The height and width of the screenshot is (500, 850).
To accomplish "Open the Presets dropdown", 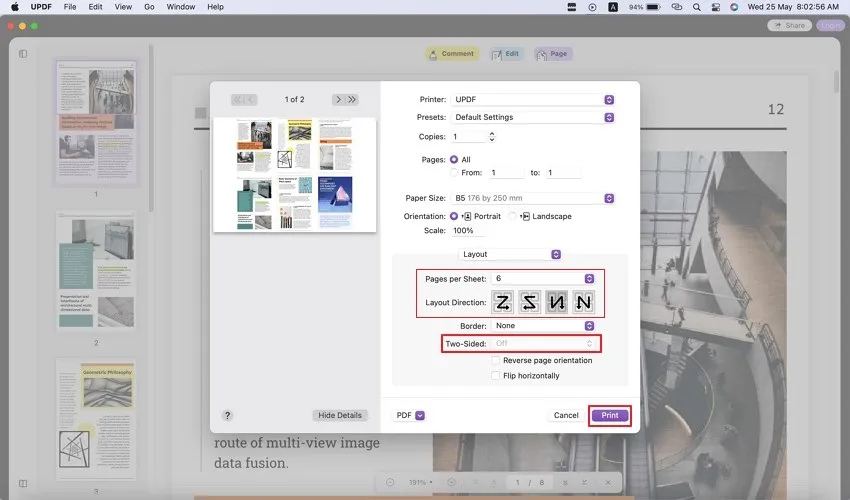I will pyautogui.click(x=533, y=117).
